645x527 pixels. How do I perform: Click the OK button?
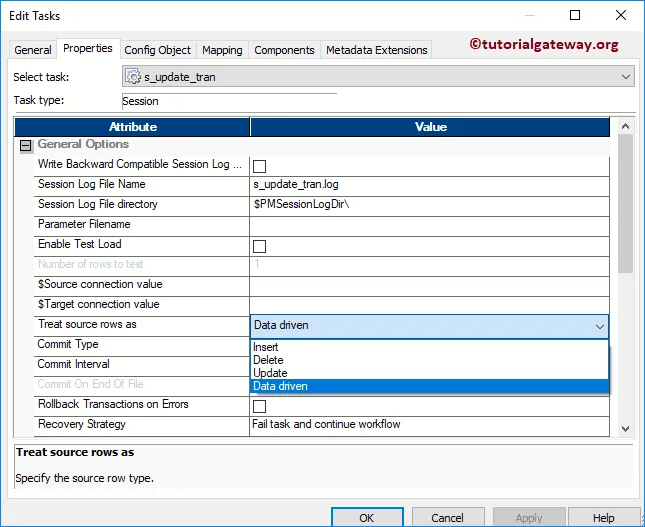pos(367,517)
